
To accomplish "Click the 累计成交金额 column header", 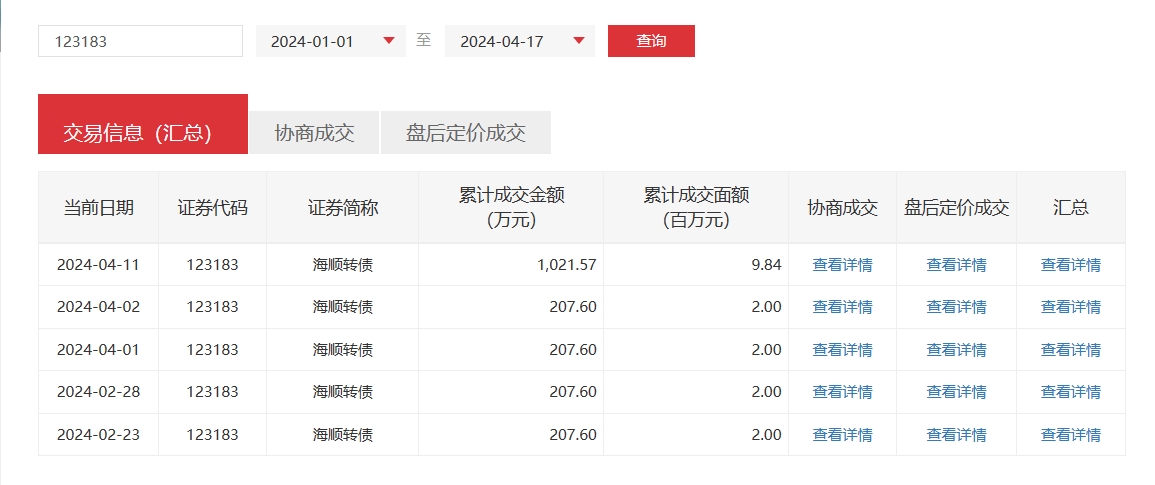I will click(510, 208).
